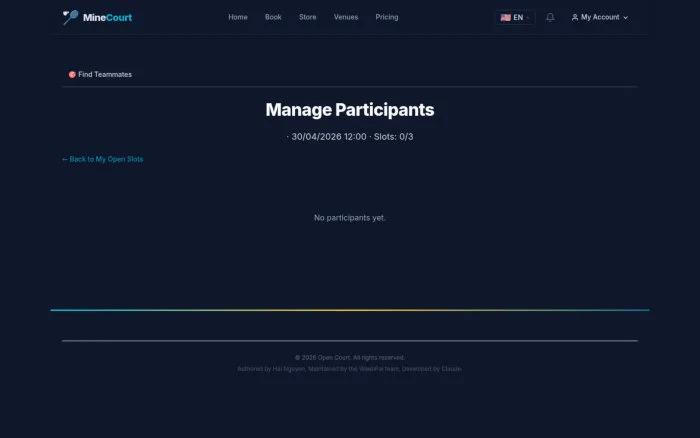Click the My Account user icon
The height and width of the screenshot is (438, 700).
coord(575,17)
